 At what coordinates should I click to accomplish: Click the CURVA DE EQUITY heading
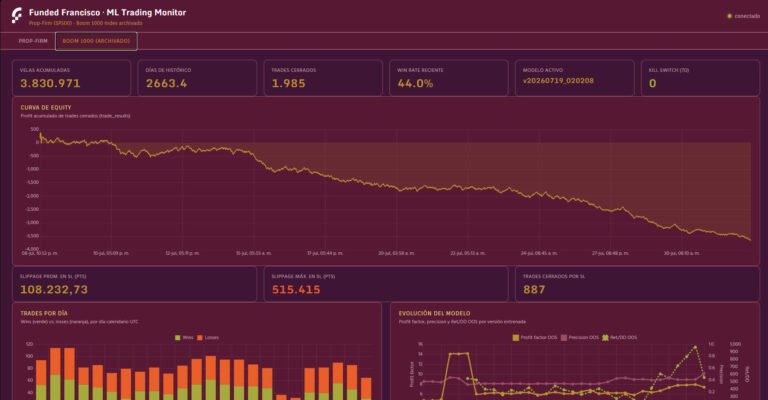pos(46,108)
